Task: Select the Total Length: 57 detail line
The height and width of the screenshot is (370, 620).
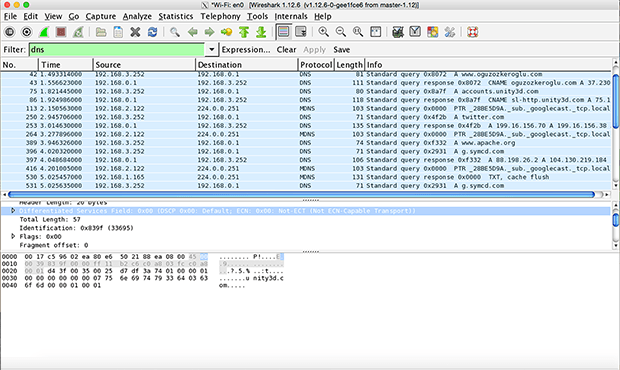Action: pos(50,219)
